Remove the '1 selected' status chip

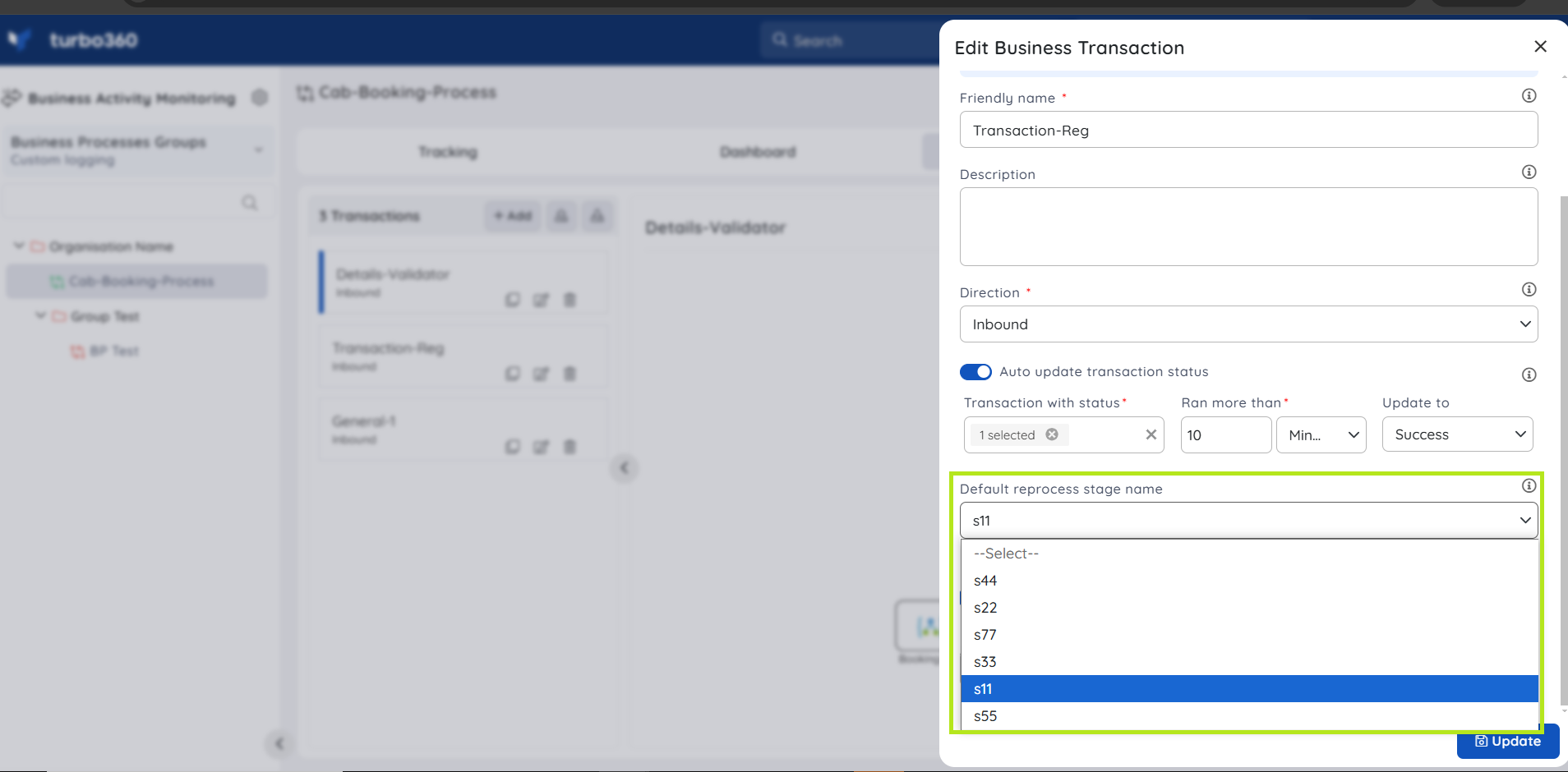pos(1052,434)
